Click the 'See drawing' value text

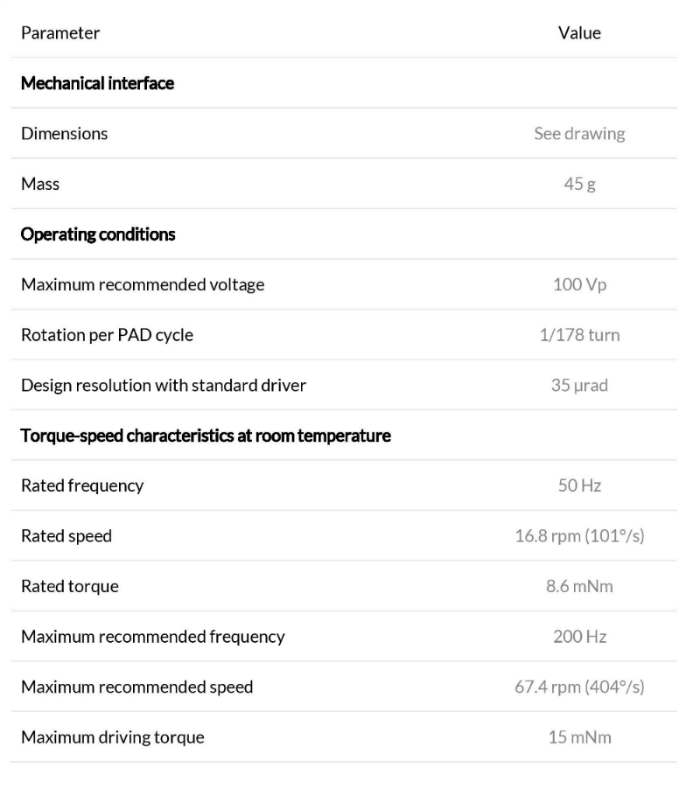(579, 134)
